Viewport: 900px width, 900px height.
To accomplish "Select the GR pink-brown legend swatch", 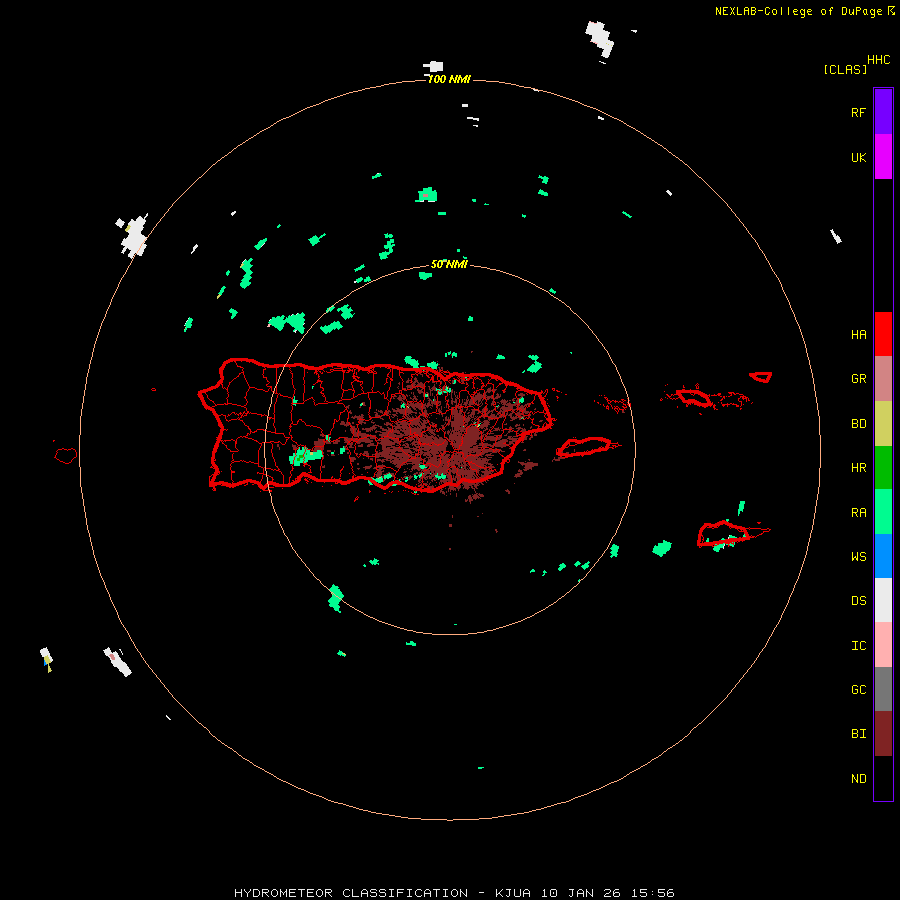I will (x=883, y=379).
